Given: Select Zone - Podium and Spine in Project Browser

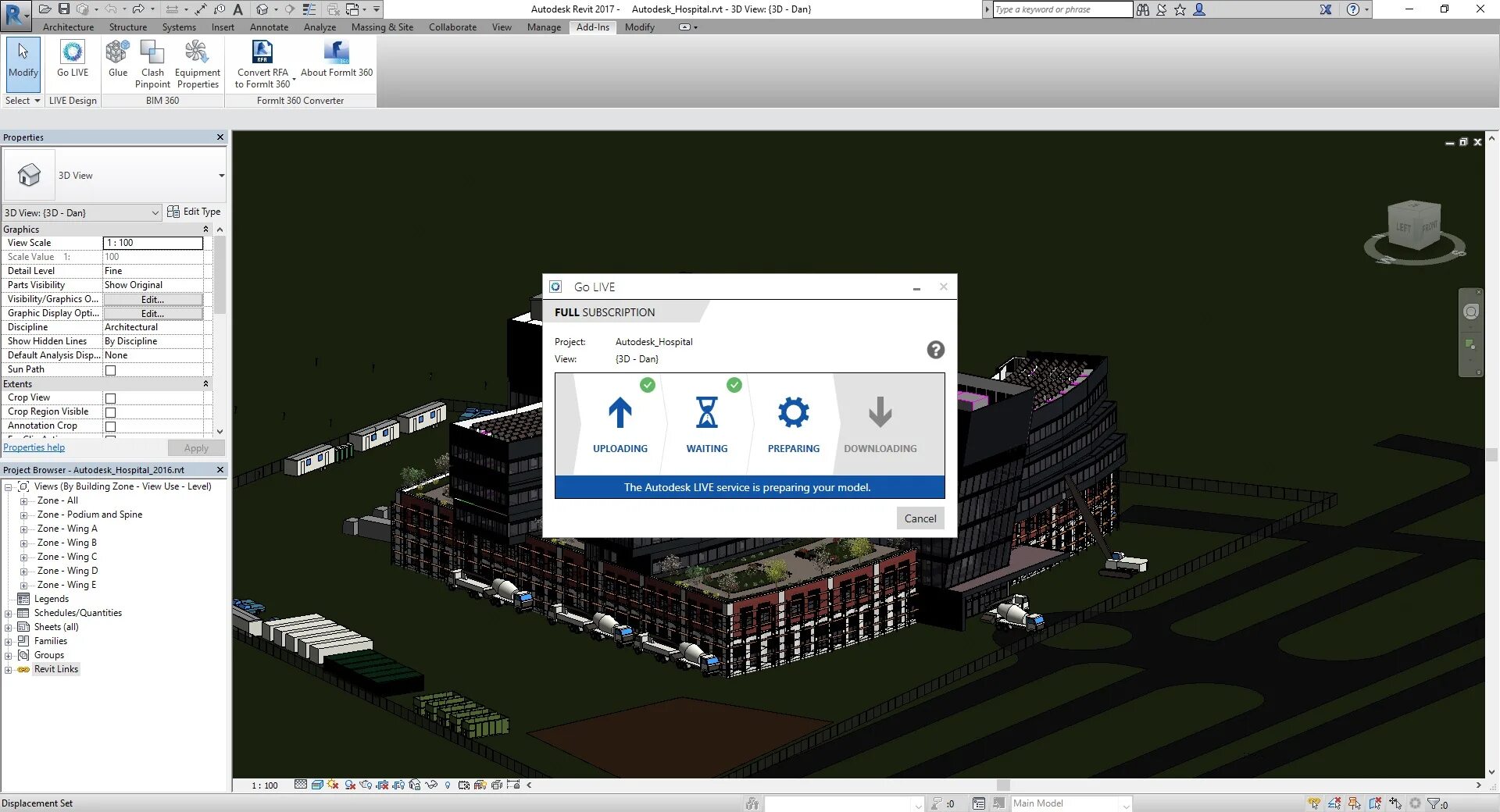Looking at the screenshot, I should (90, 515).
